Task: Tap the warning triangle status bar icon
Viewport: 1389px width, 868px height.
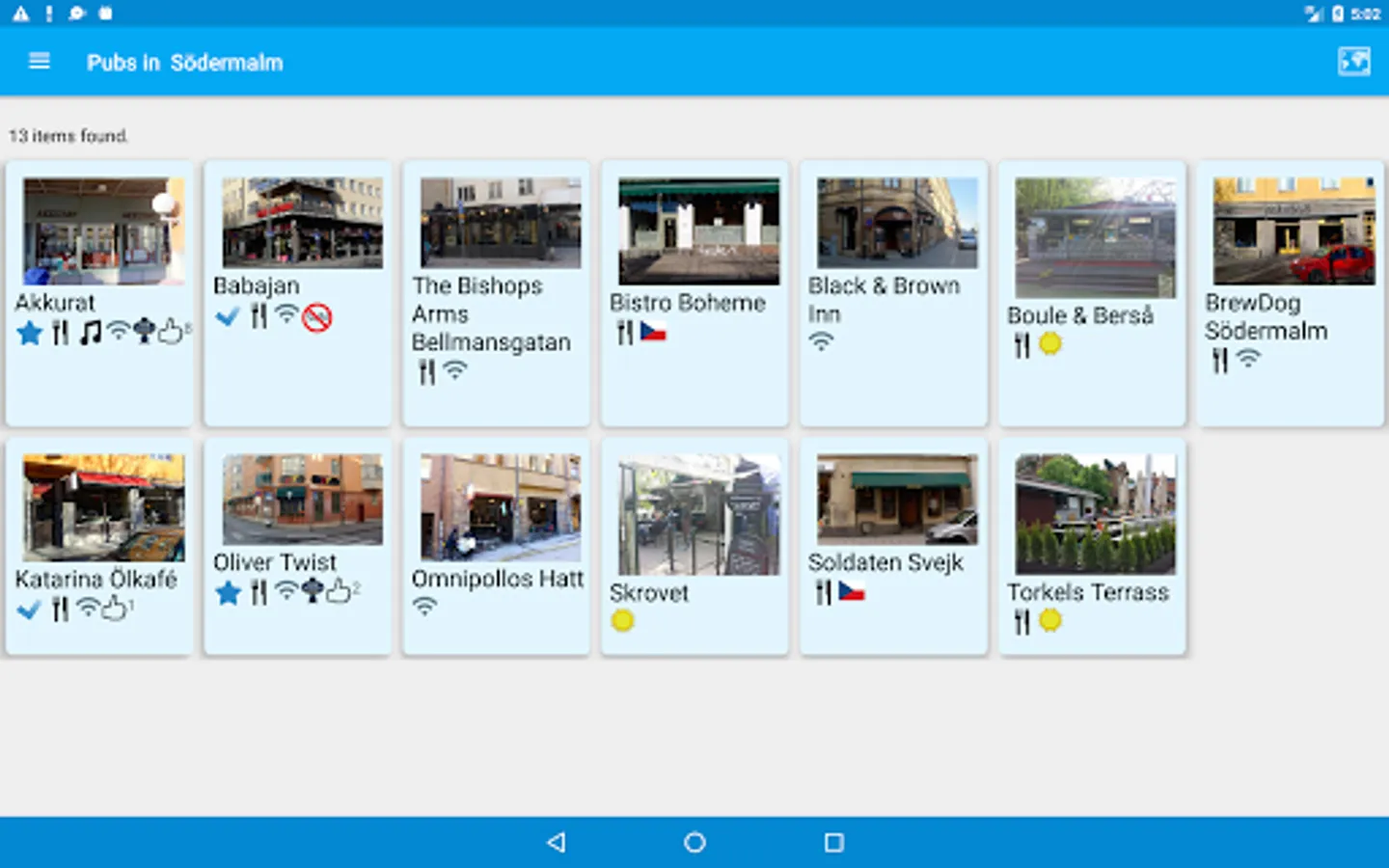Action: click(x=20, y=14)
